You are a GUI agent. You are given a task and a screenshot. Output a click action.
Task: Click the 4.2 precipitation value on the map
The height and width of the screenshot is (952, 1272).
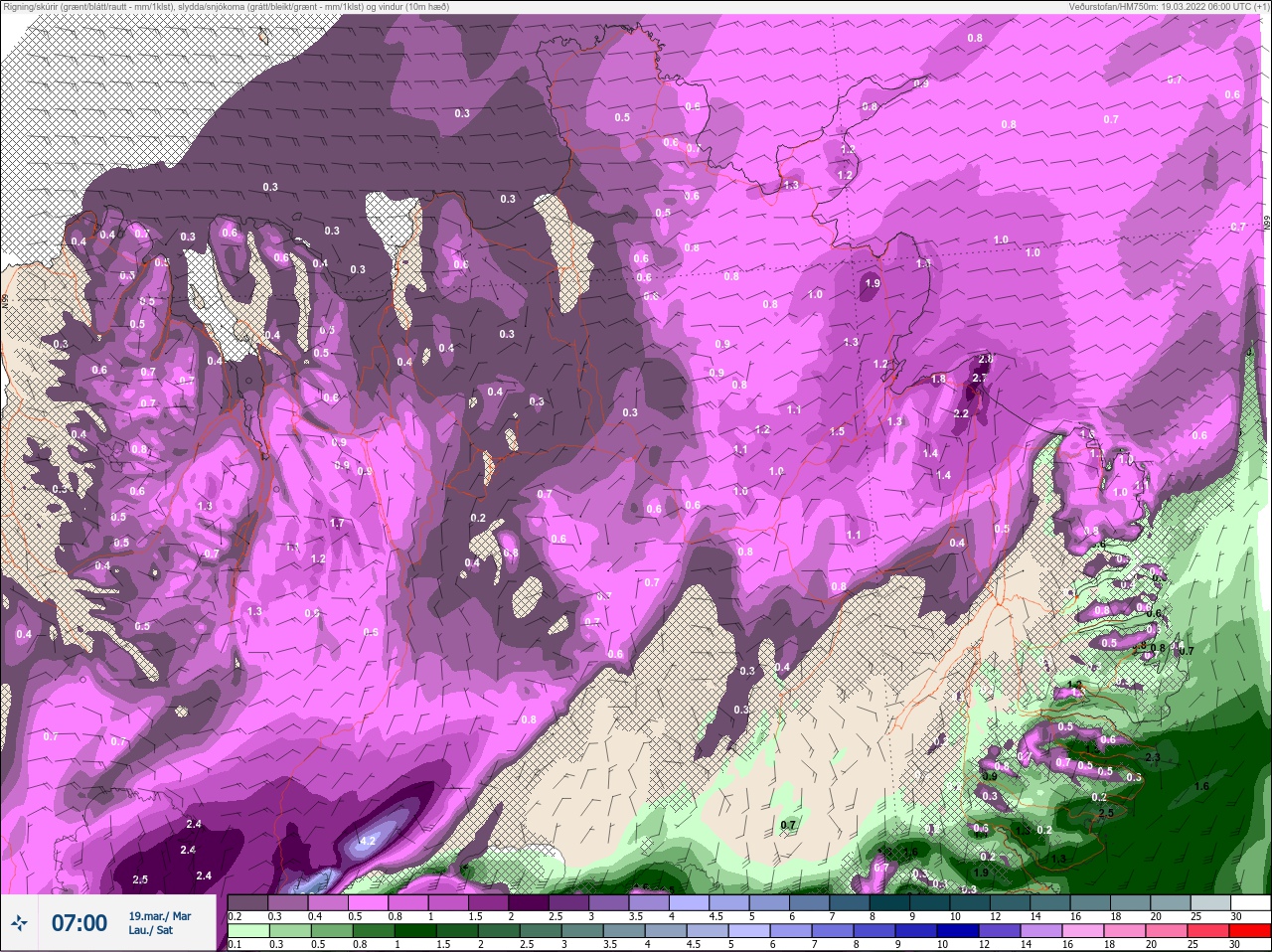[x=368, y=841]
